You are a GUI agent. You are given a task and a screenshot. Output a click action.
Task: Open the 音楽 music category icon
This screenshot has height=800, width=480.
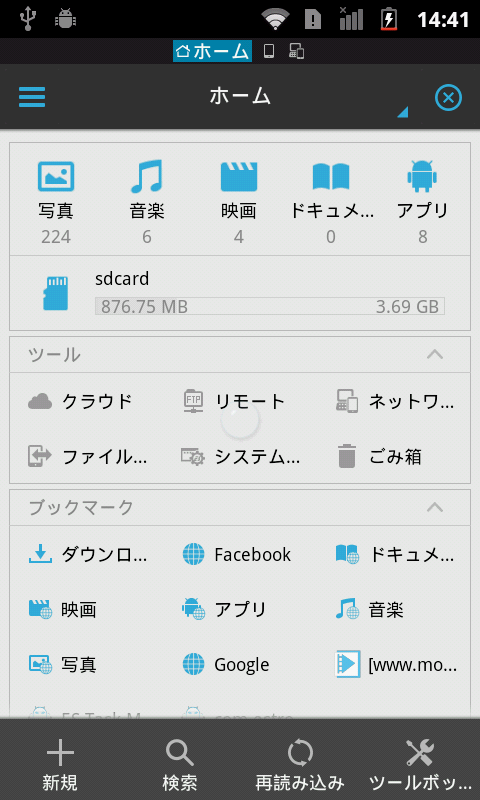coord(147,177)
